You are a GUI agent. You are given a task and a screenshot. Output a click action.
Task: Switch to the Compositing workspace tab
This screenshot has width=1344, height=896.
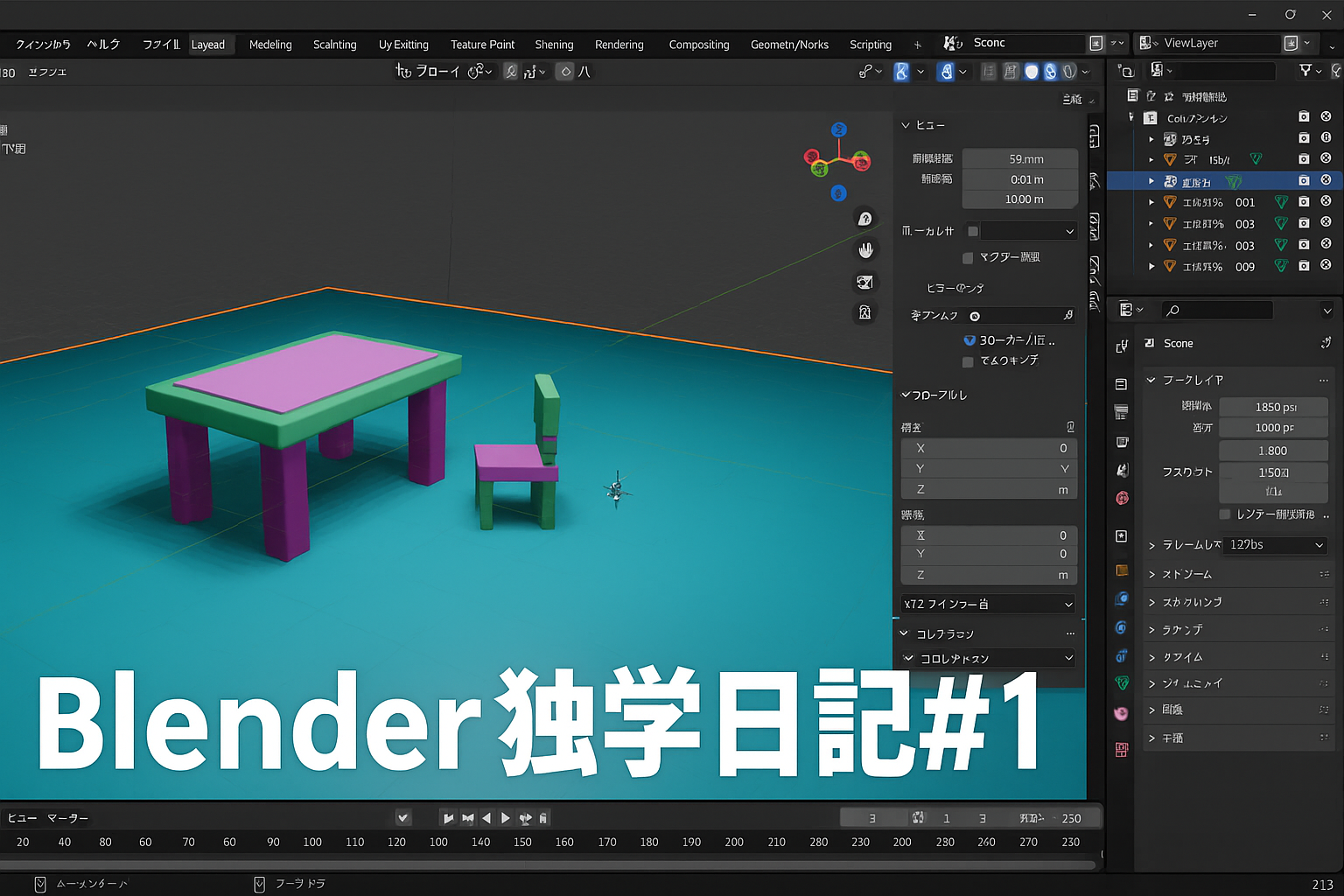(698, 45)
